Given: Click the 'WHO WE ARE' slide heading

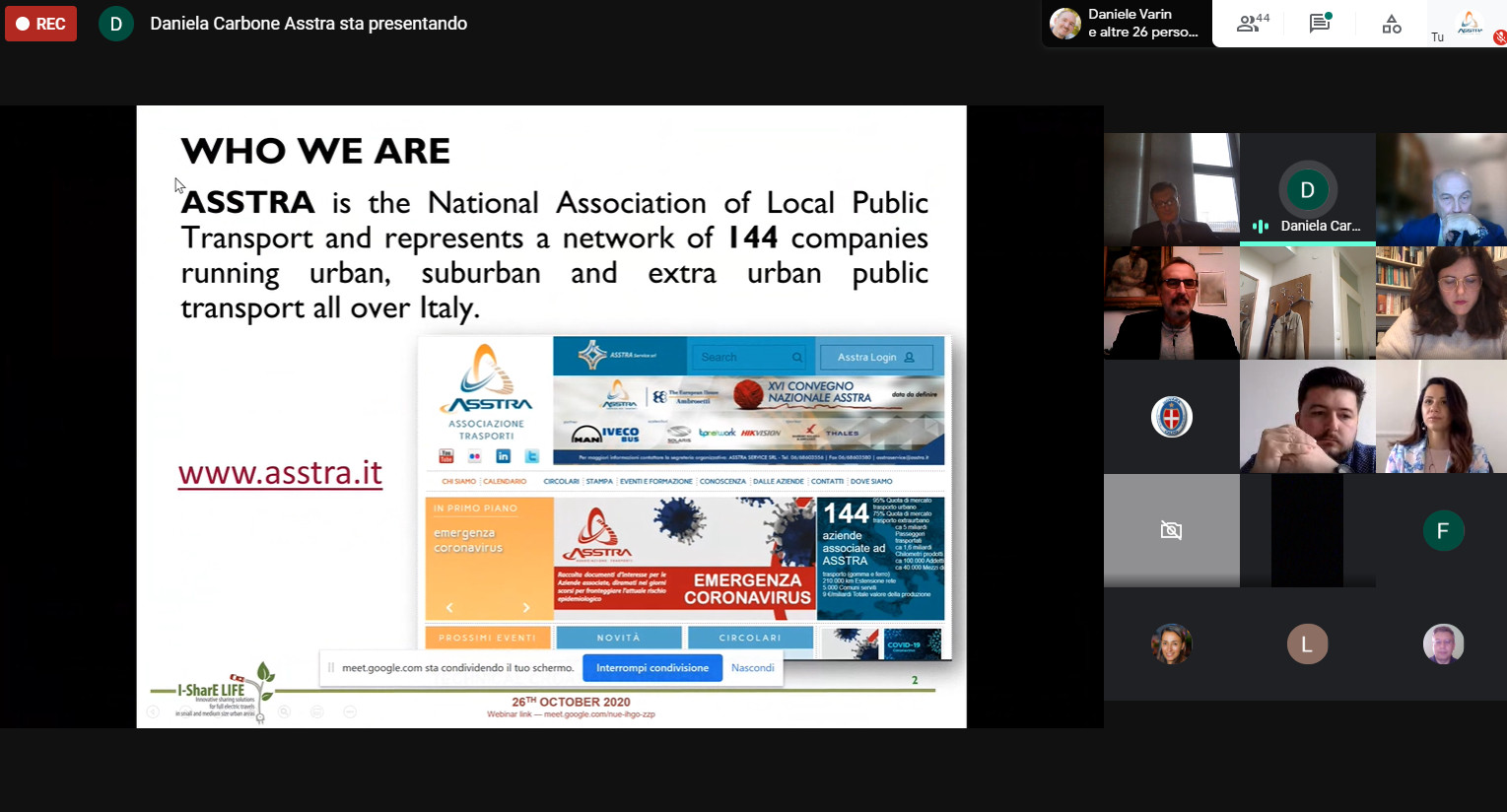Looking at the screenshot, I should 315,151.
